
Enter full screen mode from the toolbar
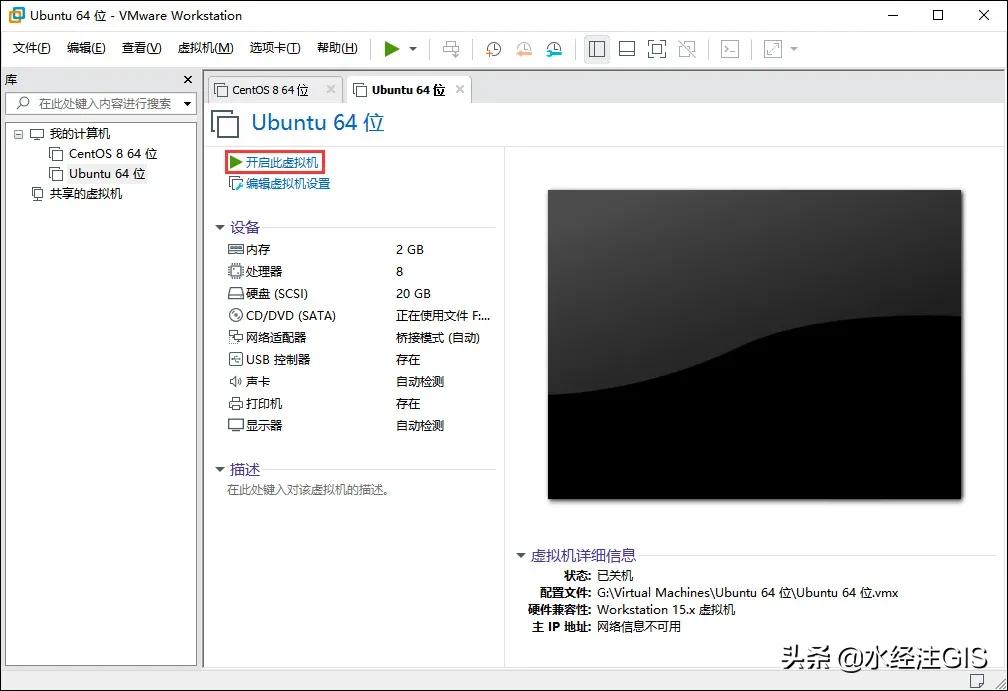(x=656, y=48)
